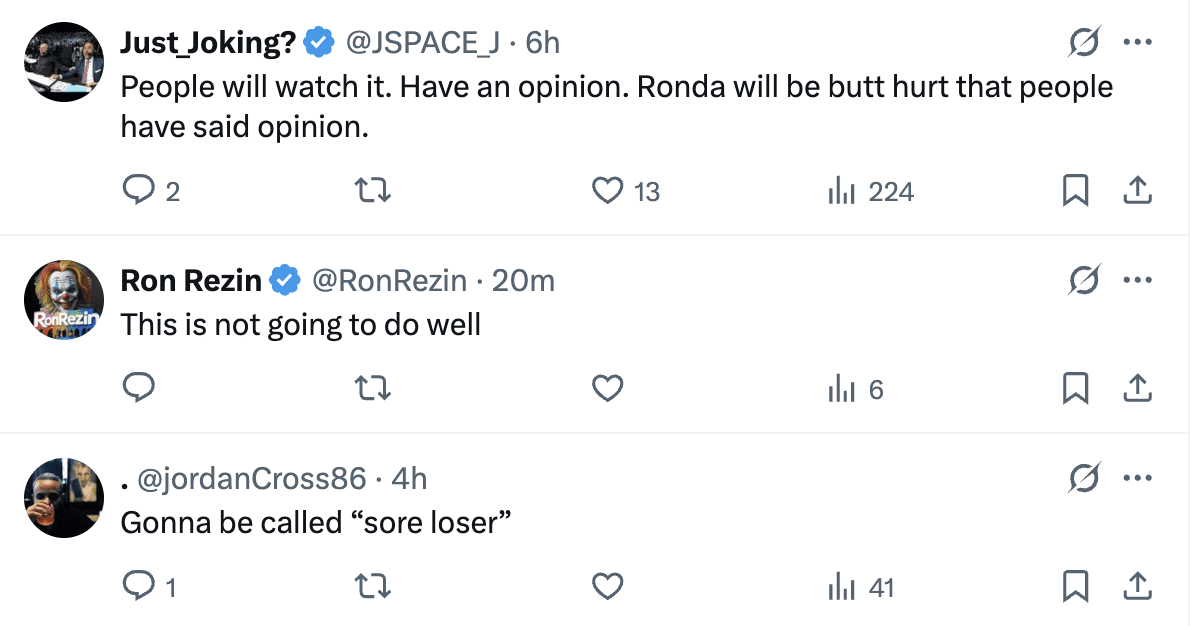Open Just_Joking? tweet's 6h timestamp
This screenshot has width=1190, height=626.
pyautogui.click(x=542, y=43)
